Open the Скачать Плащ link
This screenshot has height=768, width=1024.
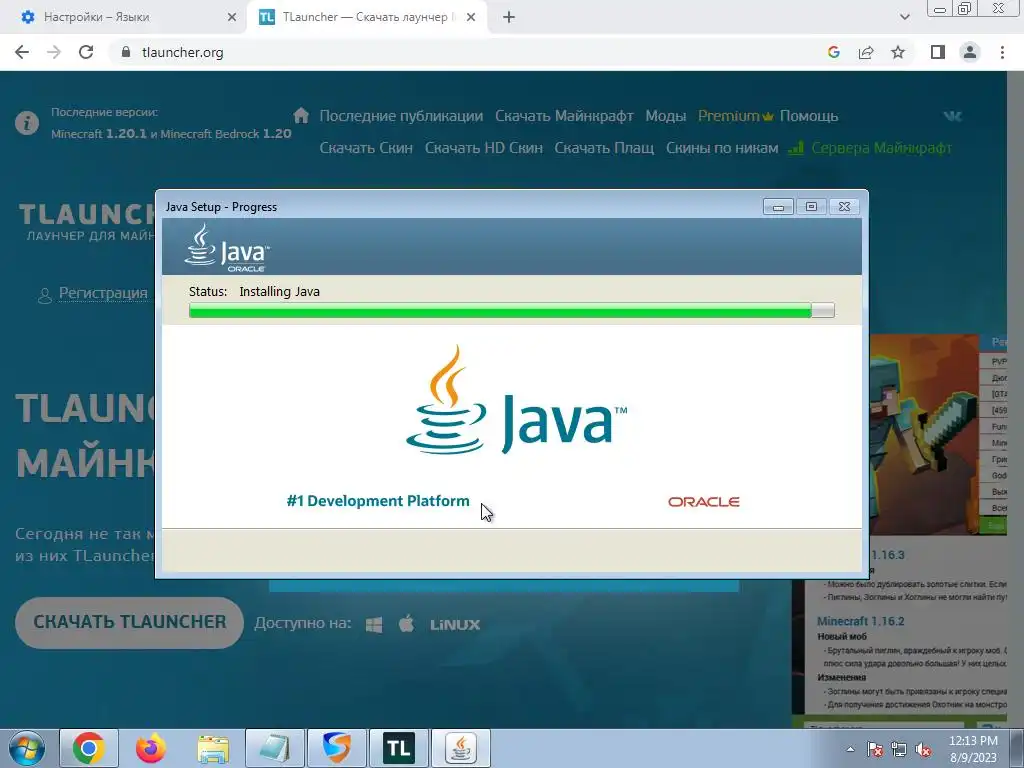604,148
